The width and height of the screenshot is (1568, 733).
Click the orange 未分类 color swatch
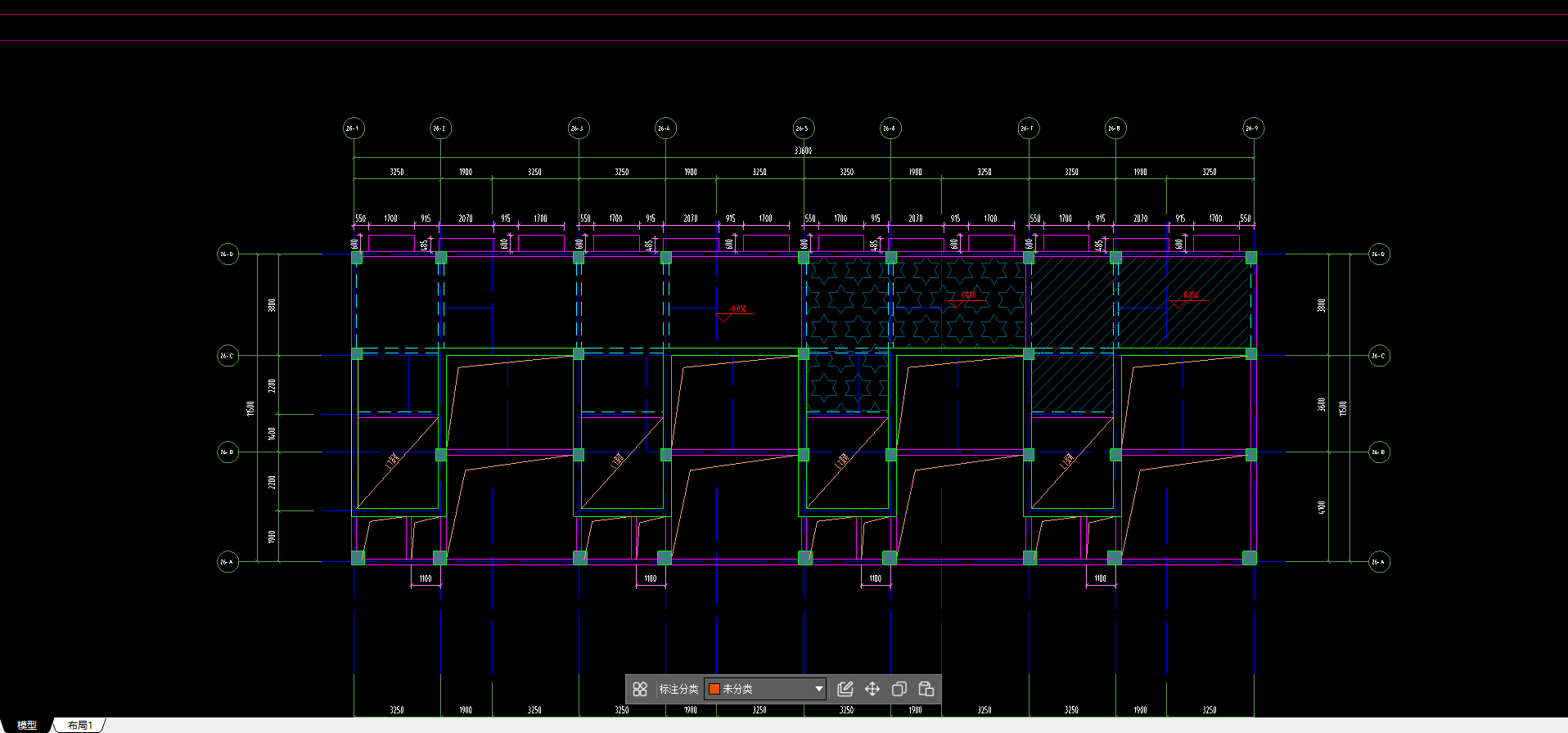pos(714,689)
